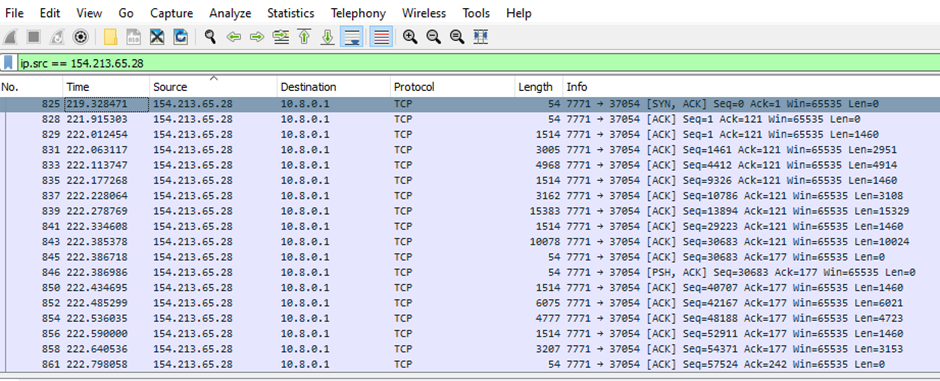Jump to the first packet
940x381 pixels.
coord(304,37)
